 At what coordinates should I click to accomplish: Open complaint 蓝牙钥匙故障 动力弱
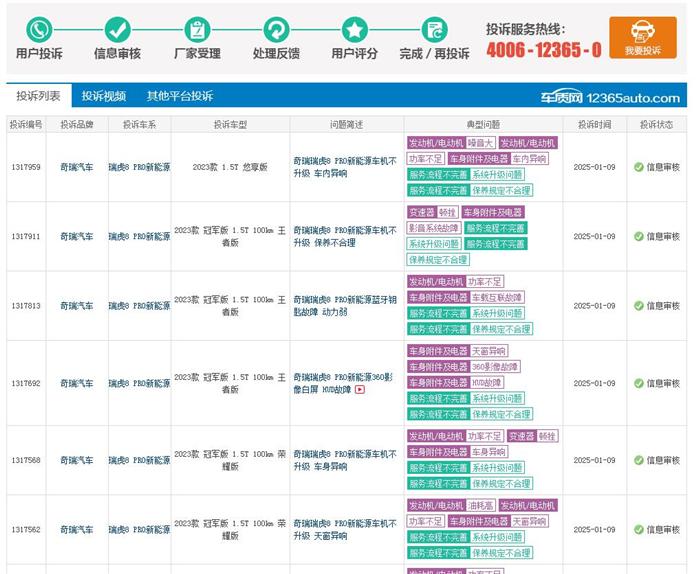pyautogui.click(x=345, y=306)
